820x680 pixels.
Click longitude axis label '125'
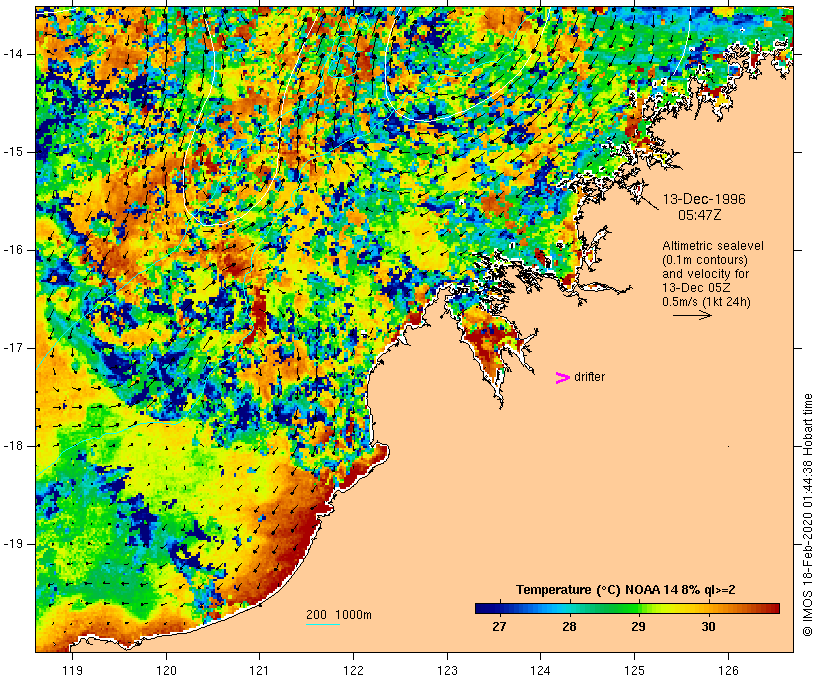(634, 671)
